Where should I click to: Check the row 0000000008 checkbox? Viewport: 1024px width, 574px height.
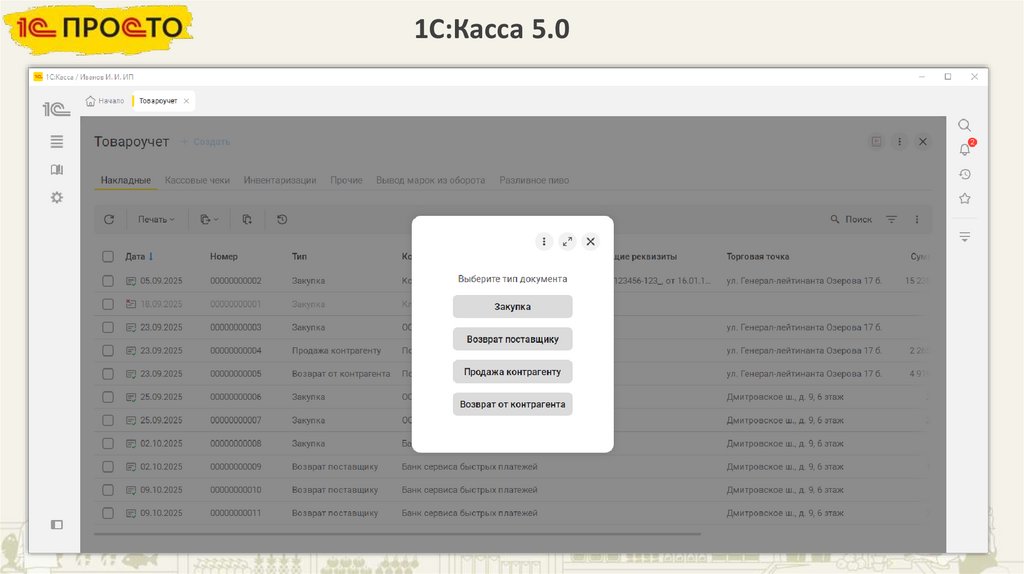pyautogui.click(x=108, y=443)
